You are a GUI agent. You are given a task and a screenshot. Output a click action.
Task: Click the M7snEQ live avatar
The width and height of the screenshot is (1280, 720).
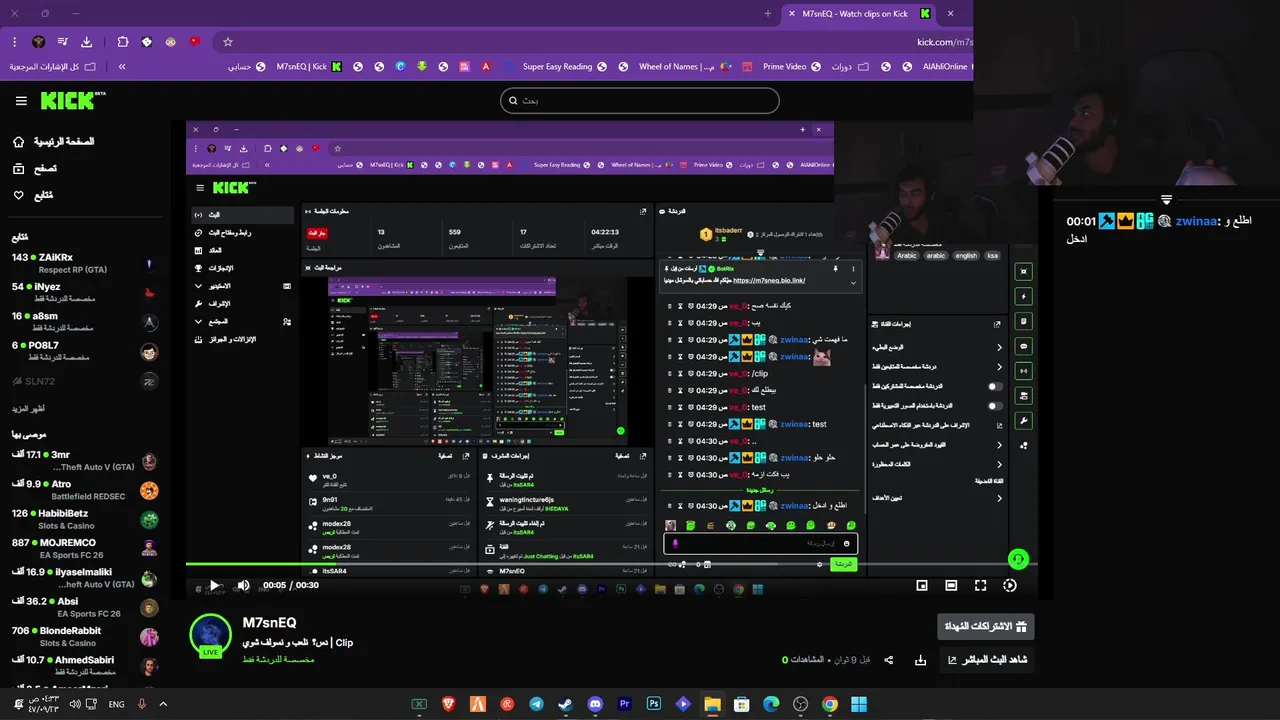tap(211, 636)
